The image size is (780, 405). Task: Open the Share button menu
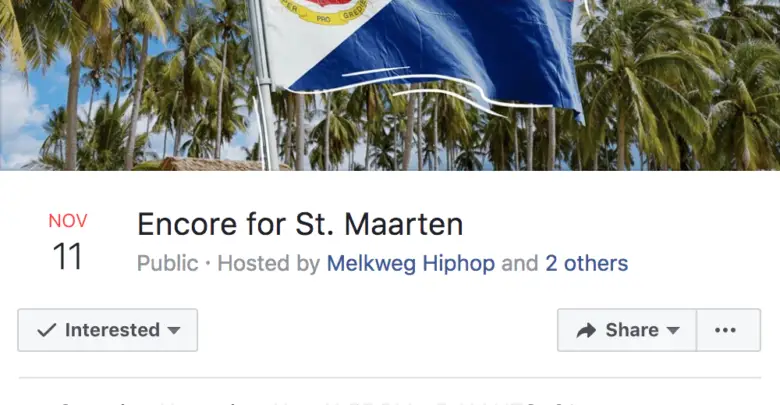click(627, 330)
